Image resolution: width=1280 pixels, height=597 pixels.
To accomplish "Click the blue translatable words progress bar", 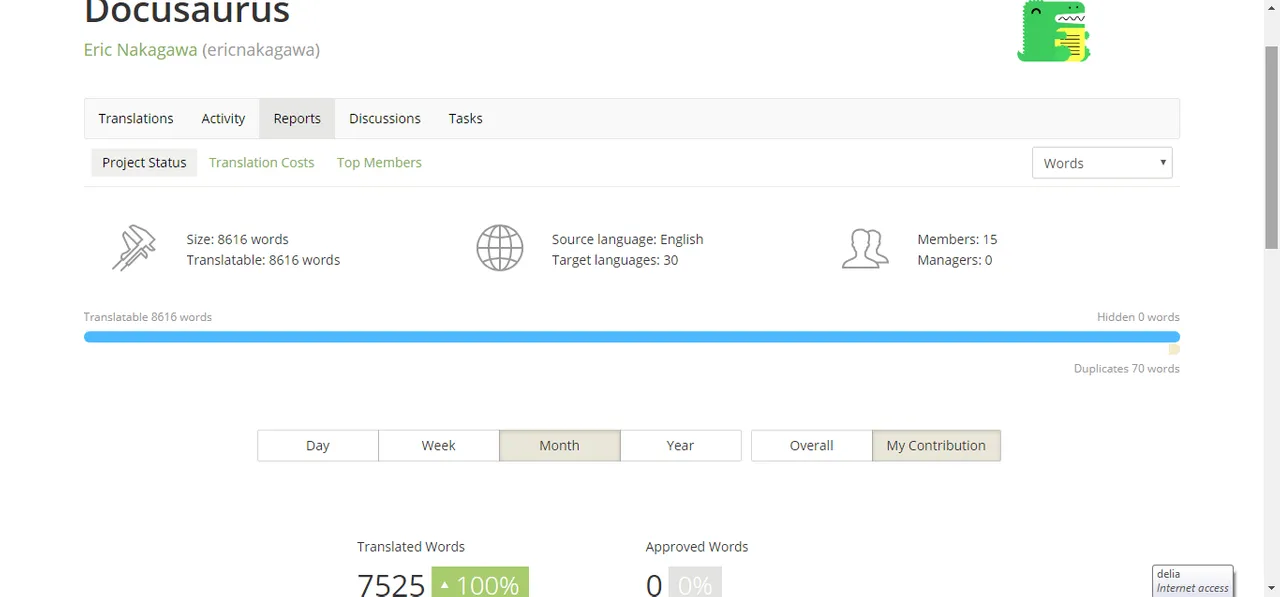I will [x=632, y=337].
